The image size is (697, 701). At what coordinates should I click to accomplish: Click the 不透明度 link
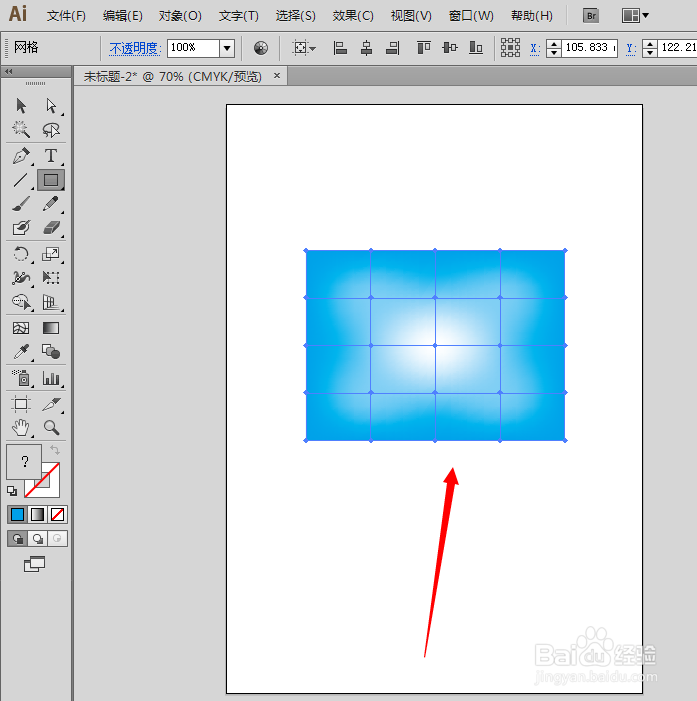135,48
